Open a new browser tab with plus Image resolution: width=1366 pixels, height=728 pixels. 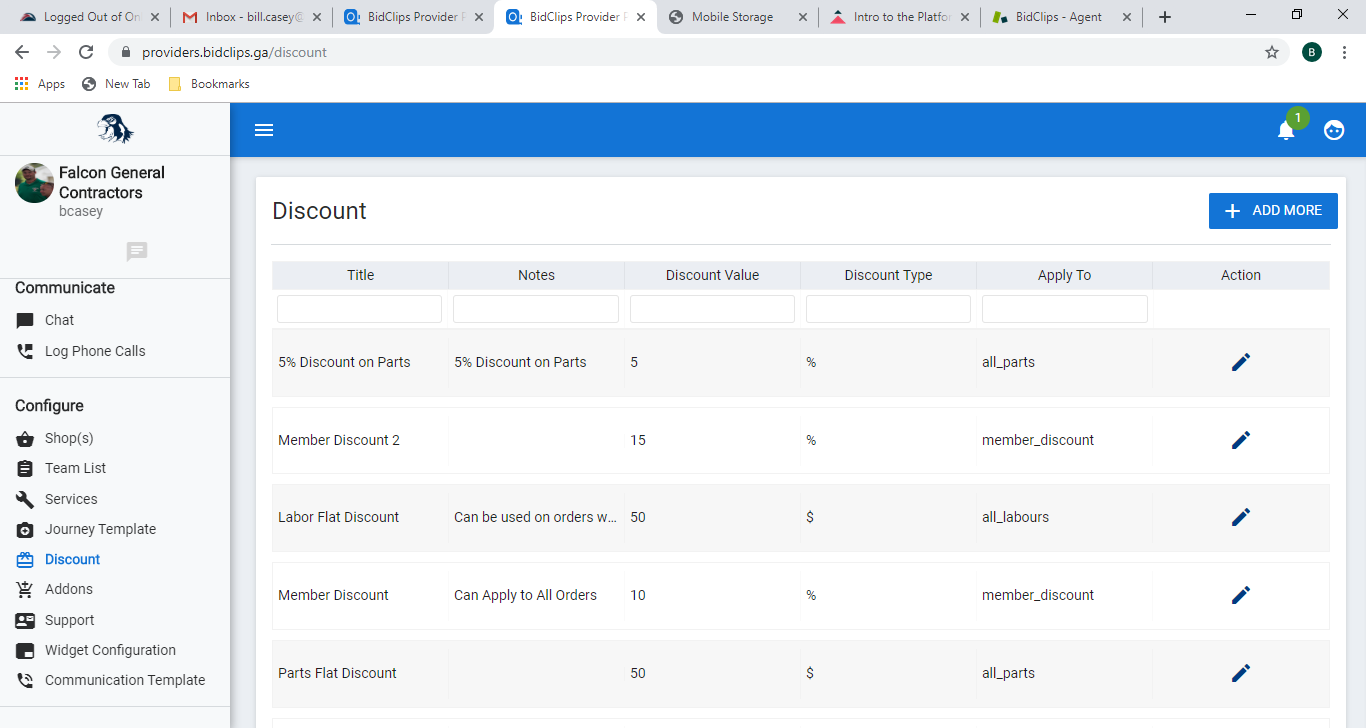[x=1164, y=17]
